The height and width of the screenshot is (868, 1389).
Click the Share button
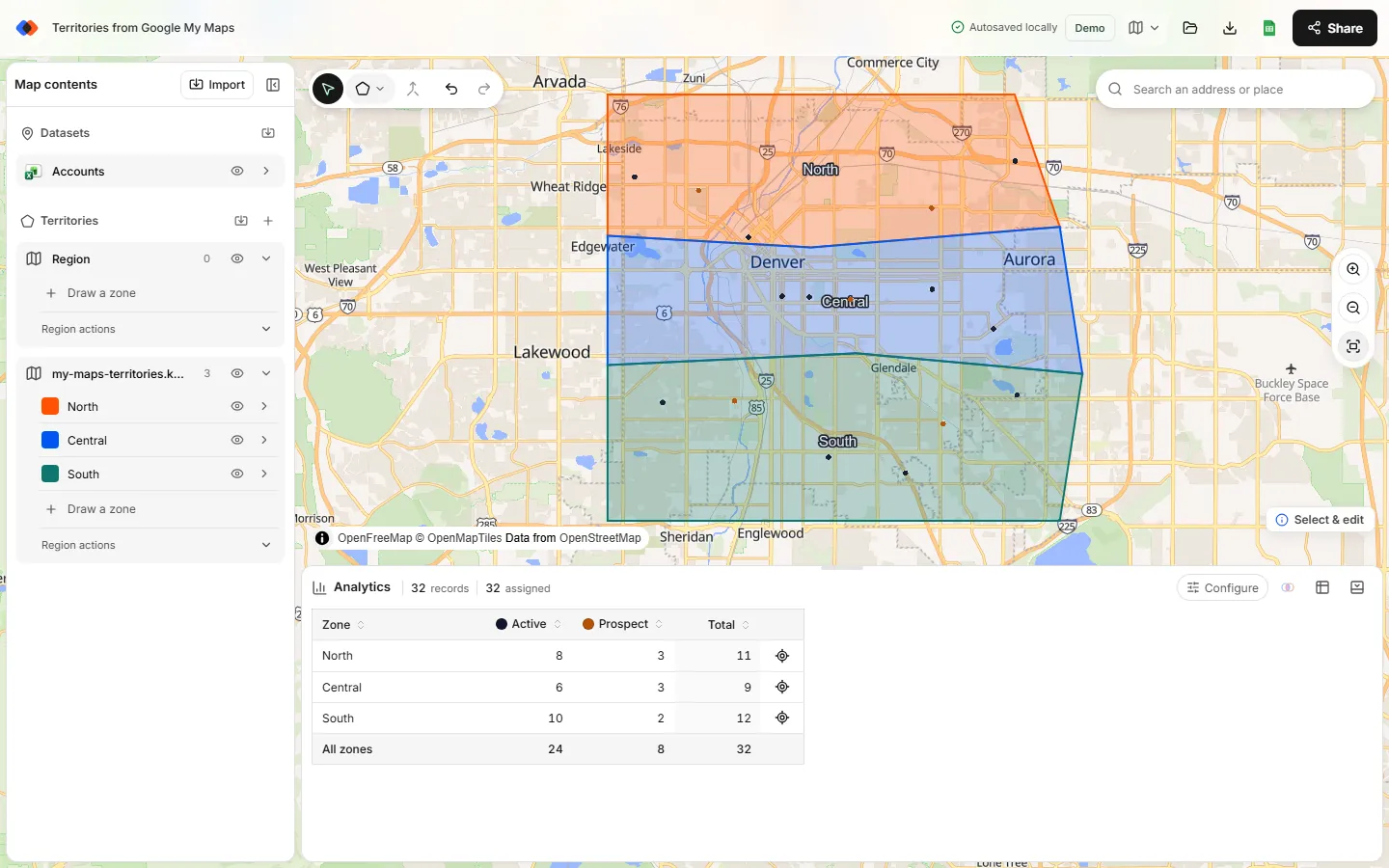pyautogui.click(x=1335, y=28)
